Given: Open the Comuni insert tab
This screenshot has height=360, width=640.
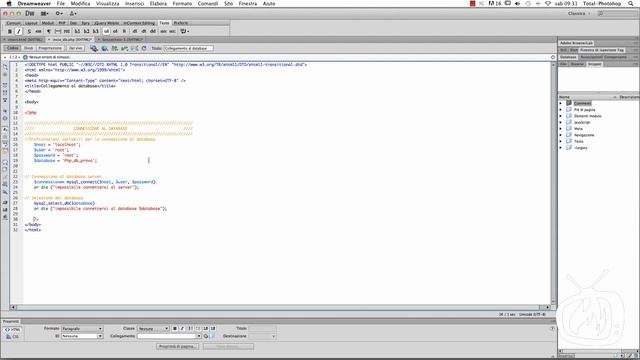Looking at the screenshot, I should 13,23.
